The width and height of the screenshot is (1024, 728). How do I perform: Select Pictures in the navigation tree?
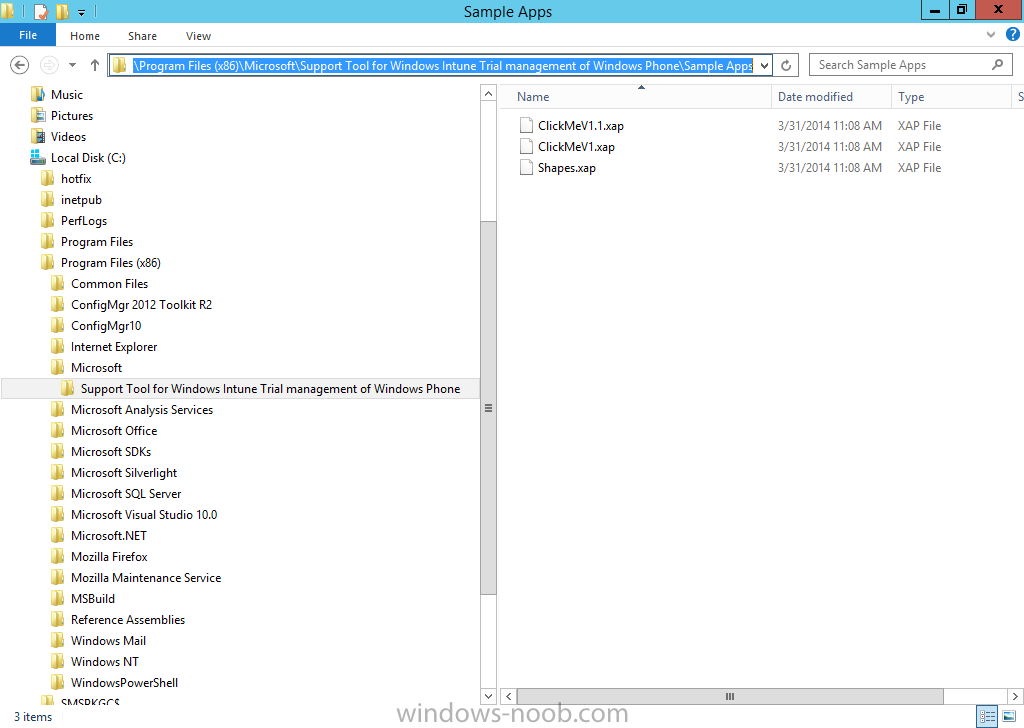pyautogui.click(x=72, y=116)
